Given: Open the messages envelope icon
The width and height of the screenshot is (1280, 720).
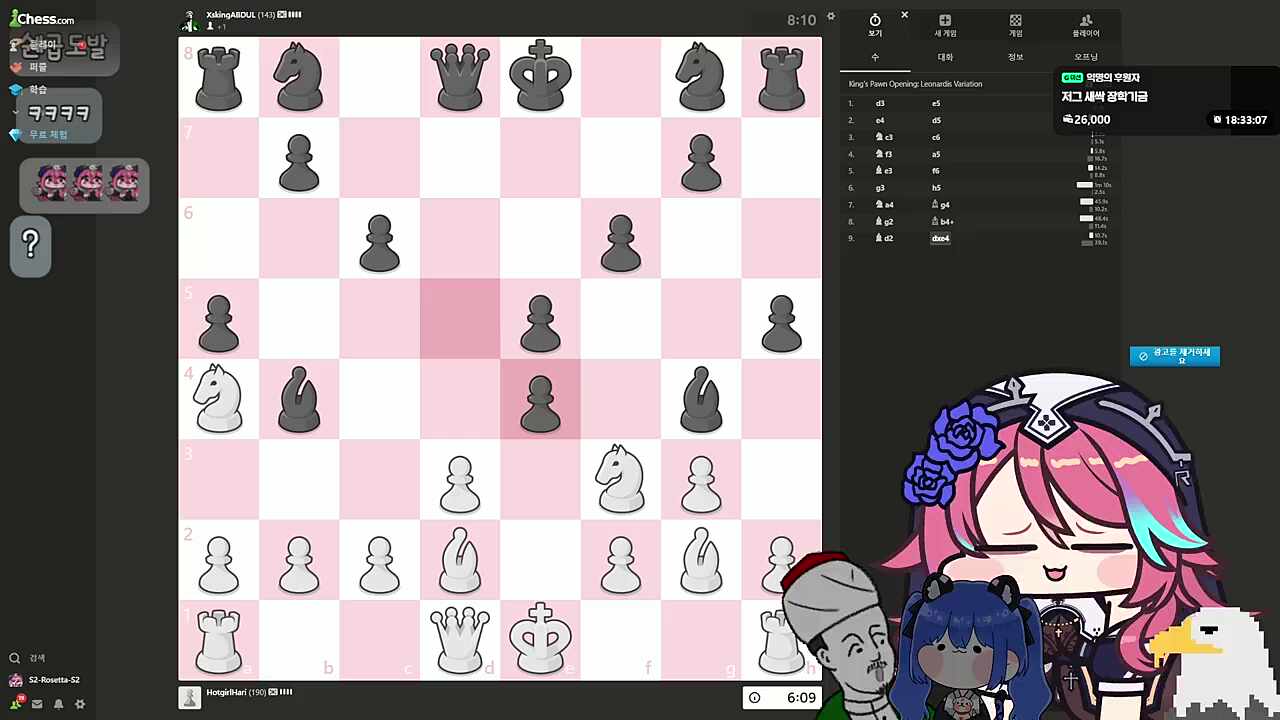Looking at the screenshot, I should [x=37, y=704].
